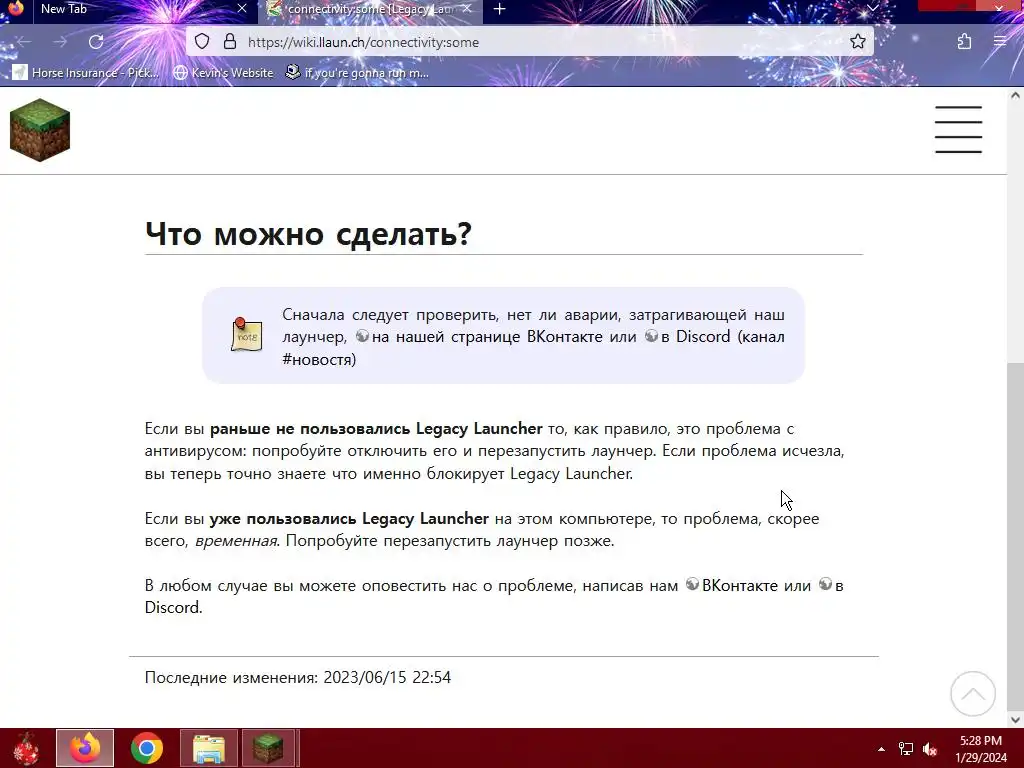The width and height of the screenshot is (1024, 768).
Task: Click the Minecraft grass block site logo
Action: [x=40, y=130]
